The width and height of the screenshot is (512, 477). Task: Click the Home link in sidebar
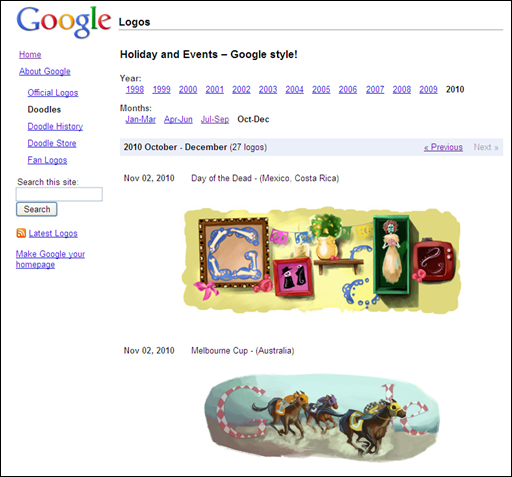point(30,54)
